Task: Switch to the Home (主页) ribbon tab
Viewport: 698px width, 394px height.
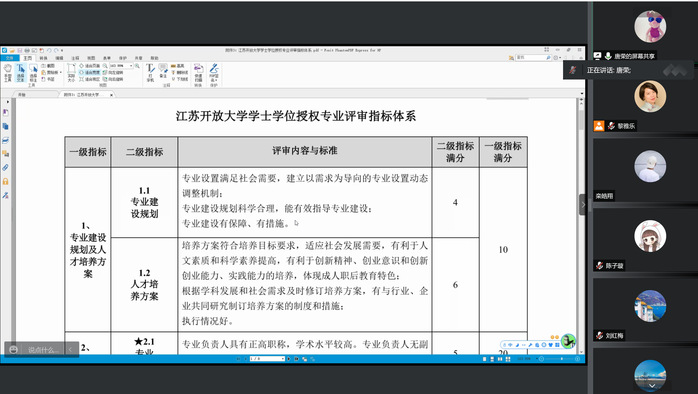Action: [x=28, y=58]
